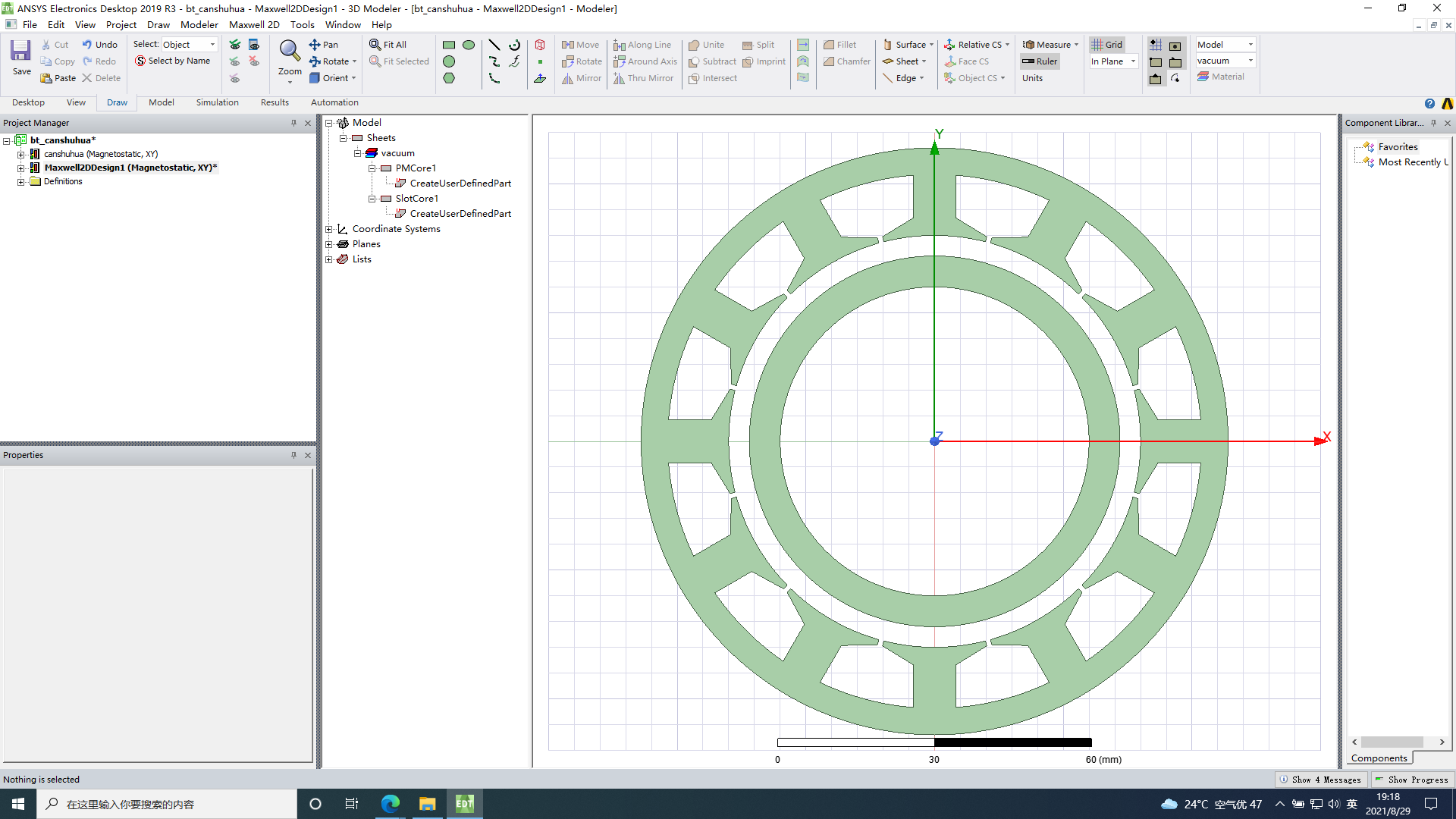Open the Maxwell 2D menu

pyautogui.click(x=254, y=24)
